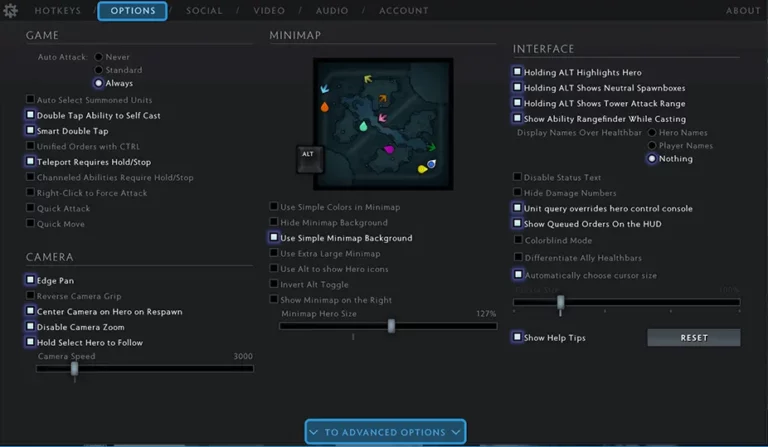
Task: Toggle Edge Pan checkbox
Action: [x=30, y=280]
